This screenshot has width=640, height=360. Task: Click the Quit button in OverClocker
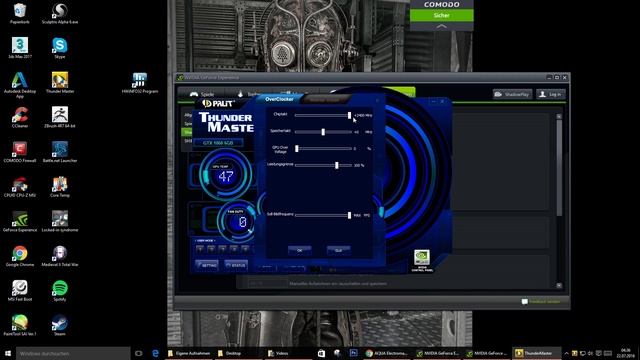tap(338, 250)
